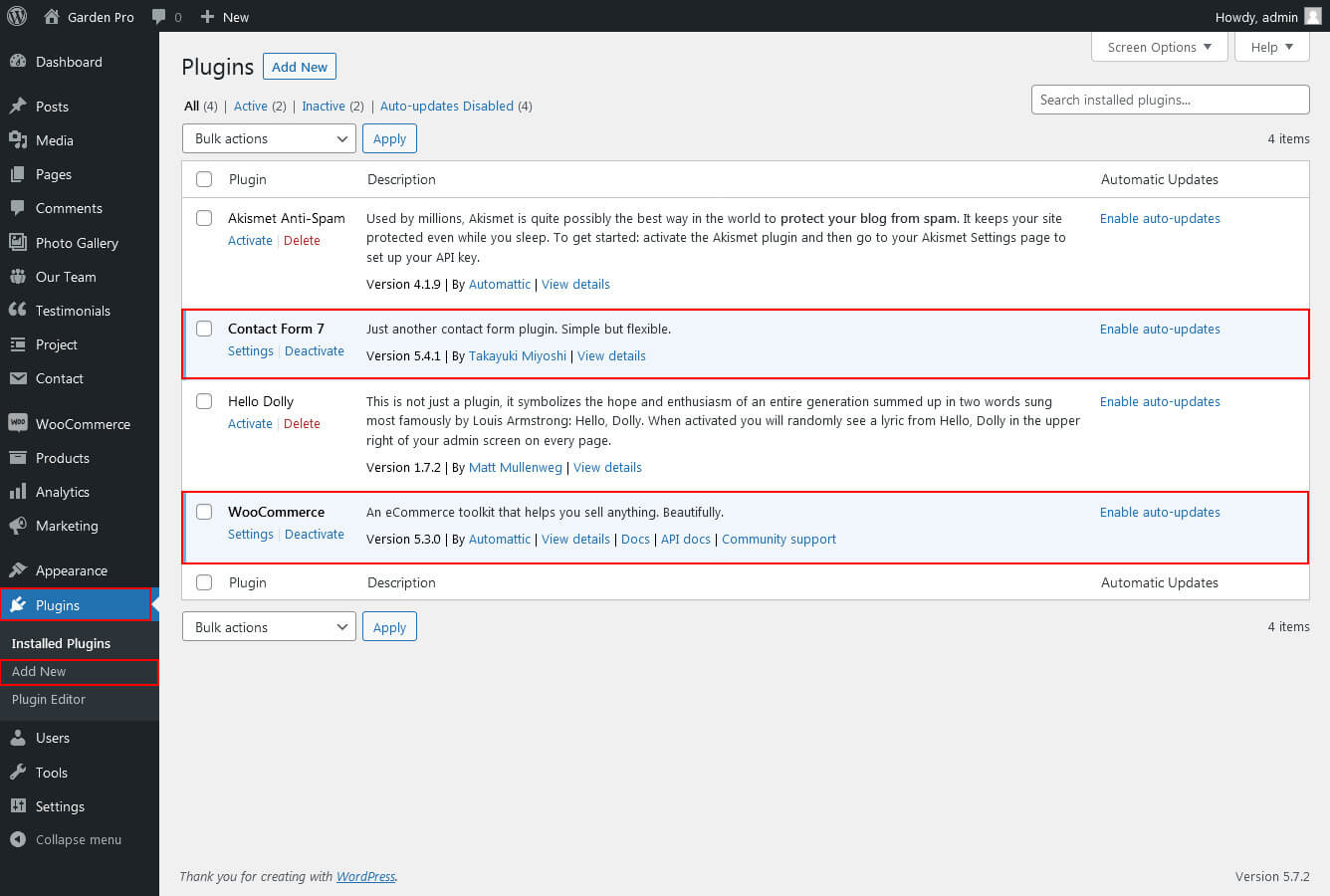Open Garden Pro site home icon
The image size is (1330, 896).
[x=52, y=16]
